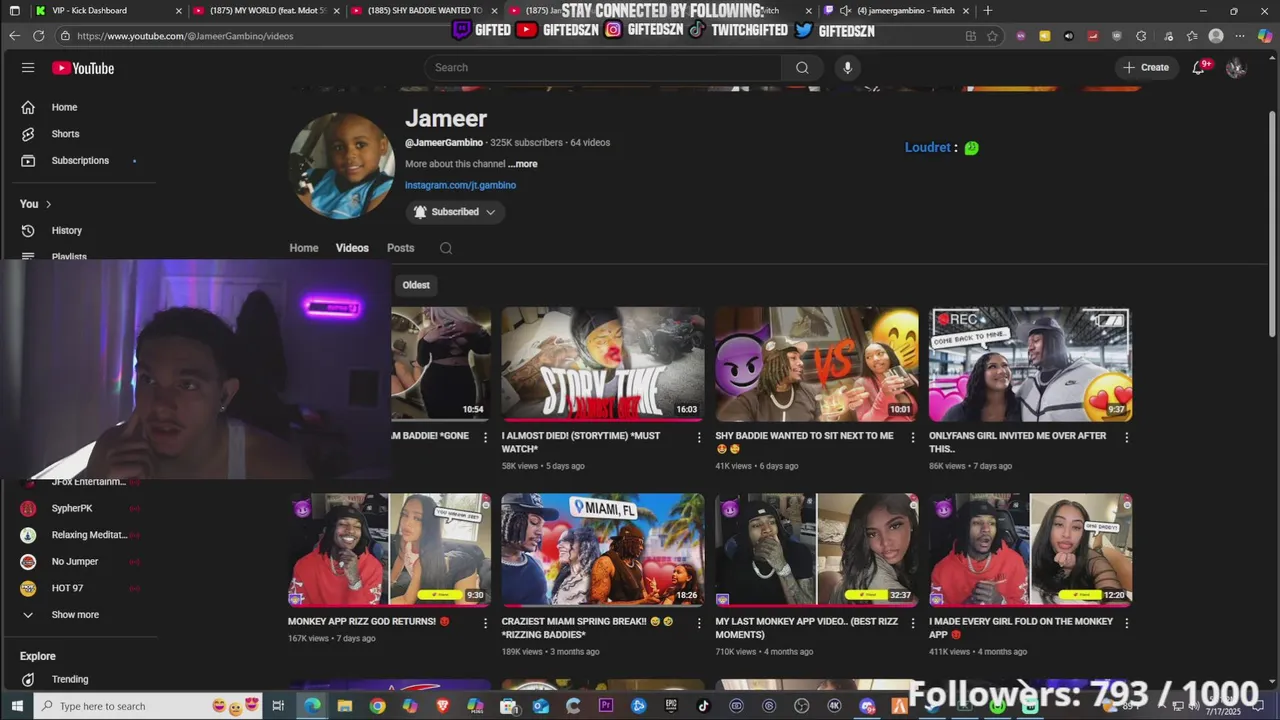Open options for I ALMOST DIED video
This screenshot has height=720, width=1280.
click(x=699, y=437)
